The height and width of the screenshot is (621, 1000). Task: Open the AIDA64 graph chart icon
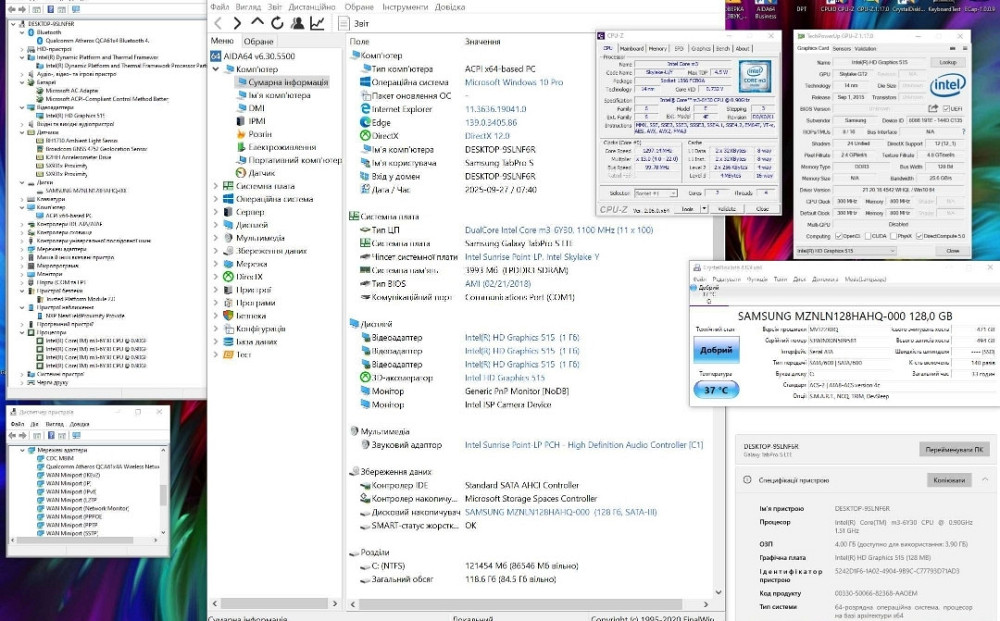click(x=317, y=22)
